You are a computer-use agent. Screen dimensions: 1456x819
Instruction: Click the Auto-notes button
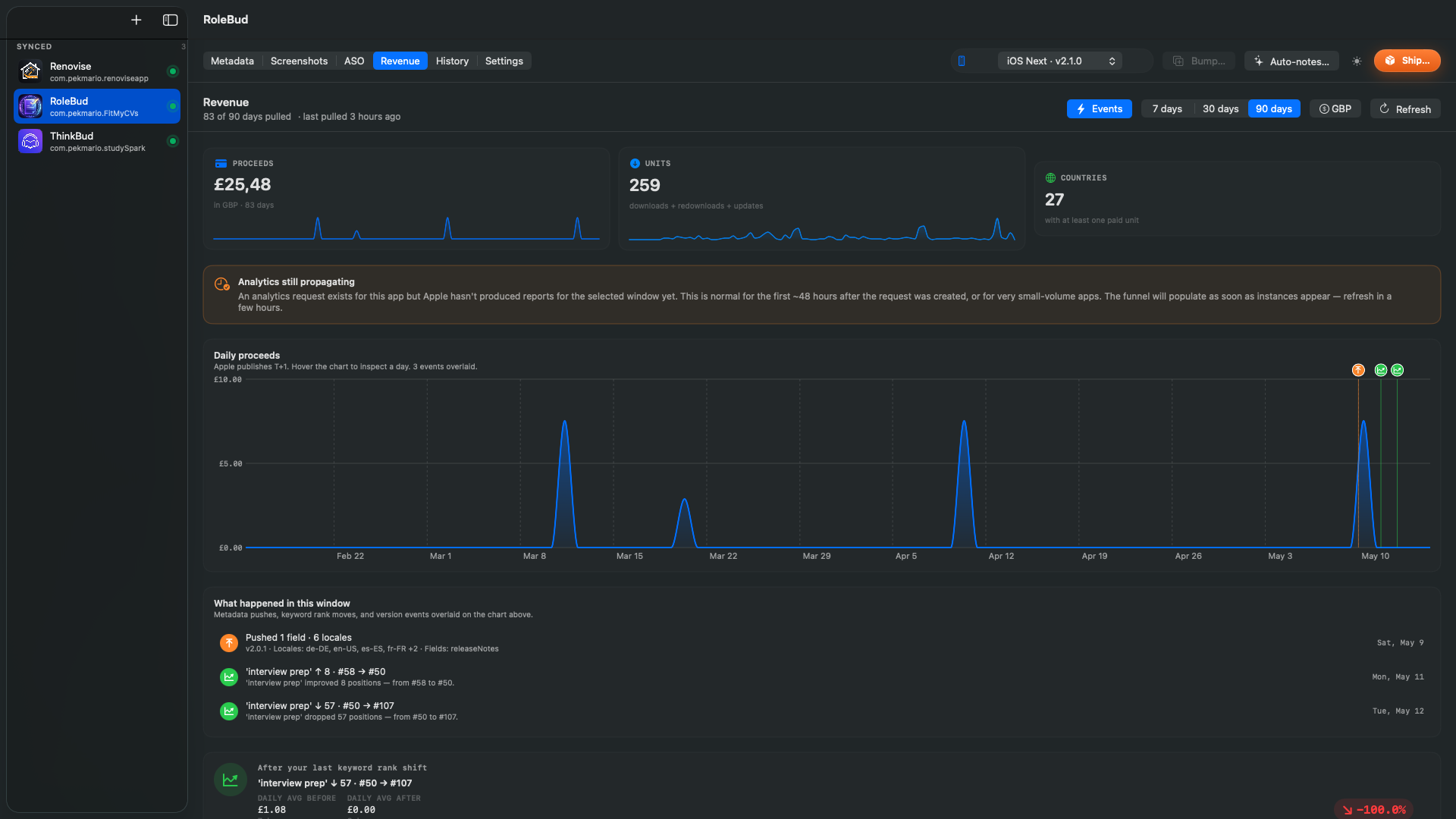[1291, 61]
